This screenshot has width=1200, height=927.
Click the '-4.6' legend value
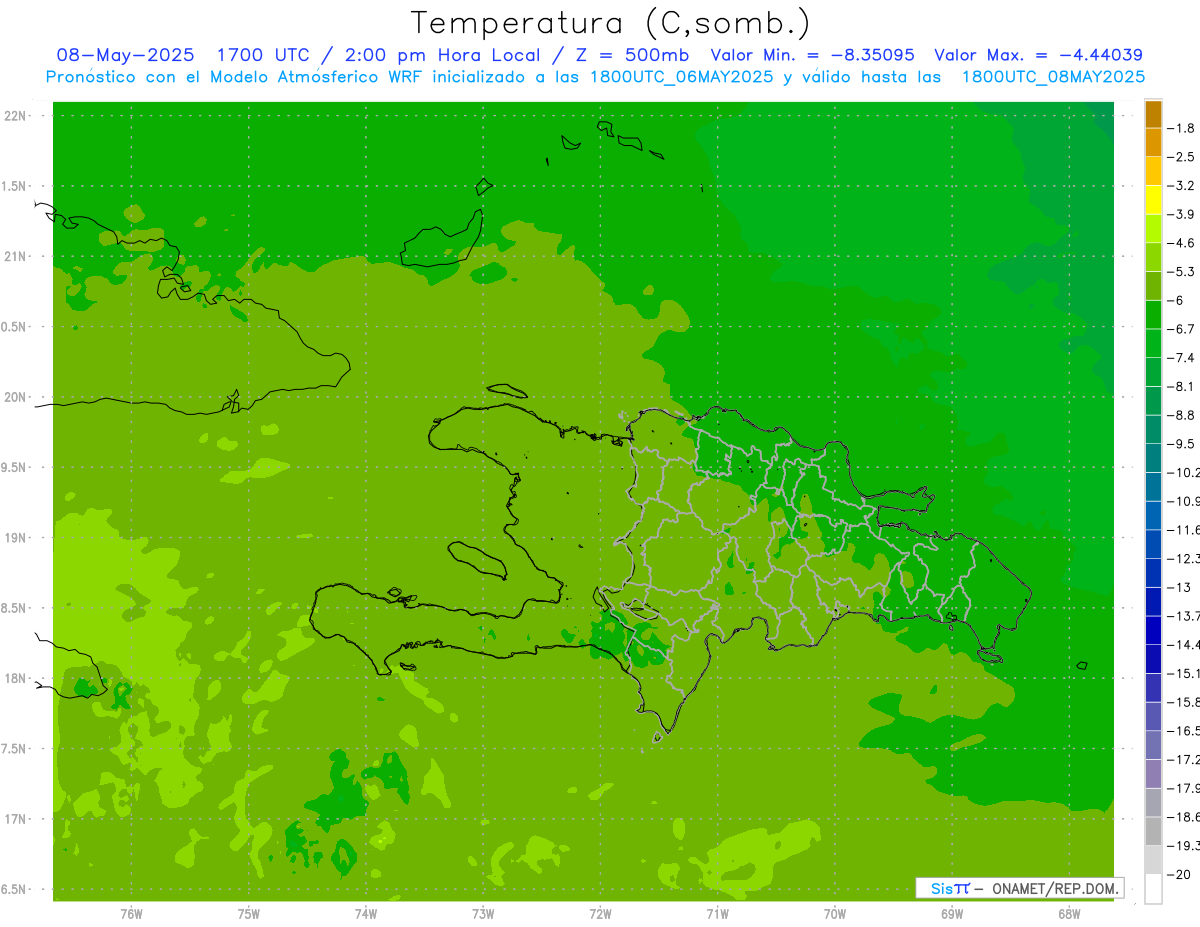pyautogui.click(x=1183, y=243)
